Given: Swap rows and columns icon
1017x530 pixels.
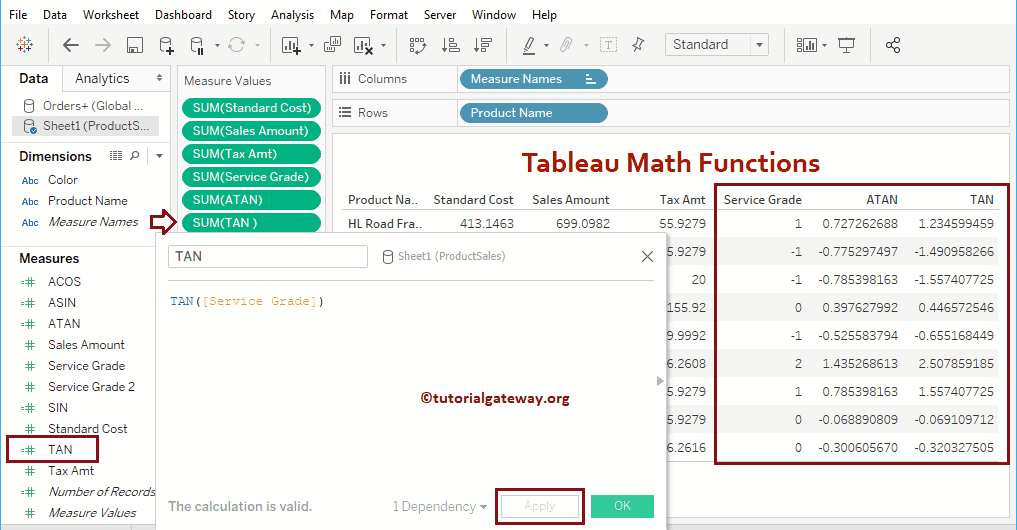Looking at the screenshot, I should coord(418,45).
